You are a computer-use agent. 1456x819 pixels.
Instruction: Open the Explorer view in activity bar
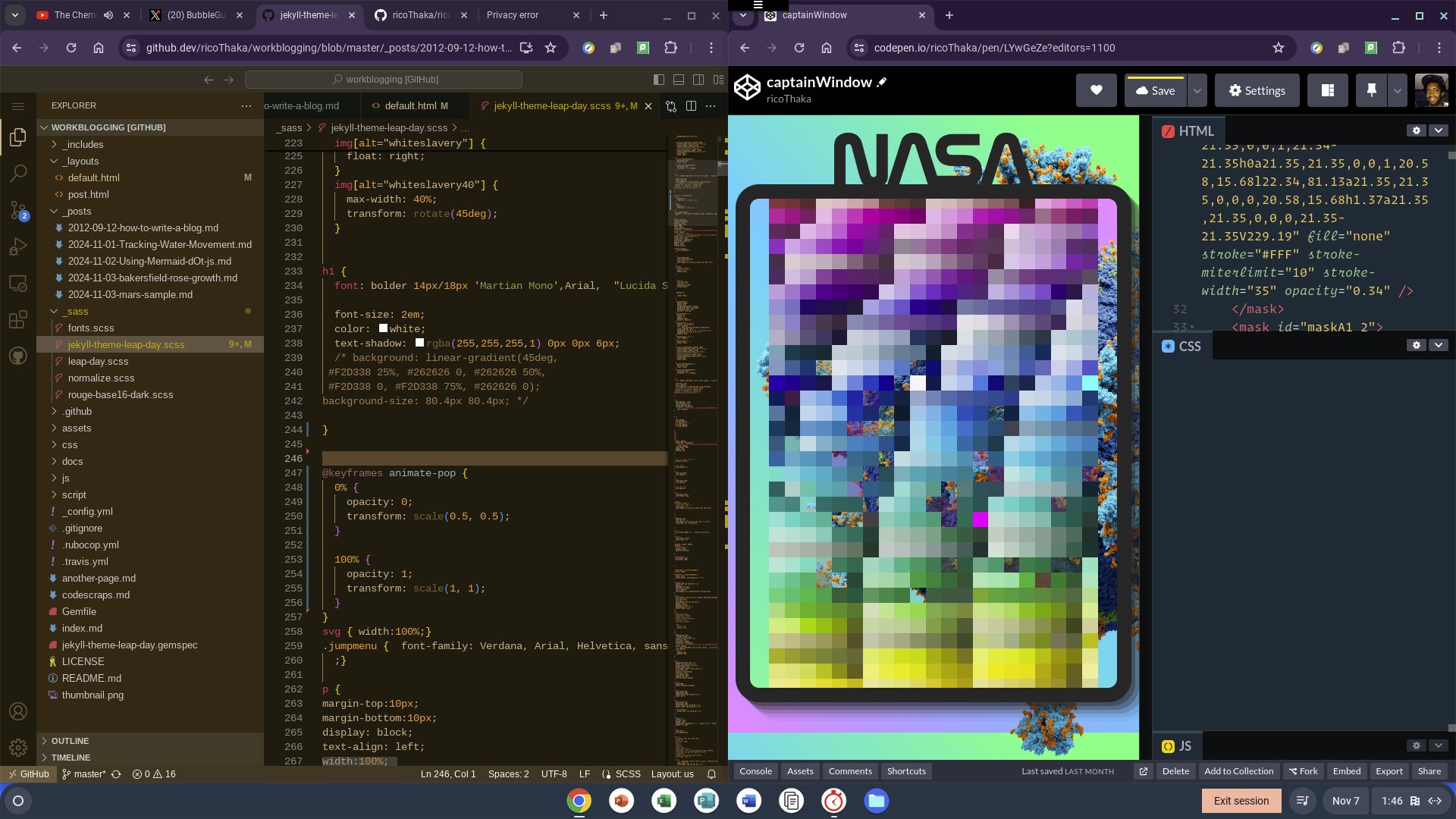pos(18,137)
